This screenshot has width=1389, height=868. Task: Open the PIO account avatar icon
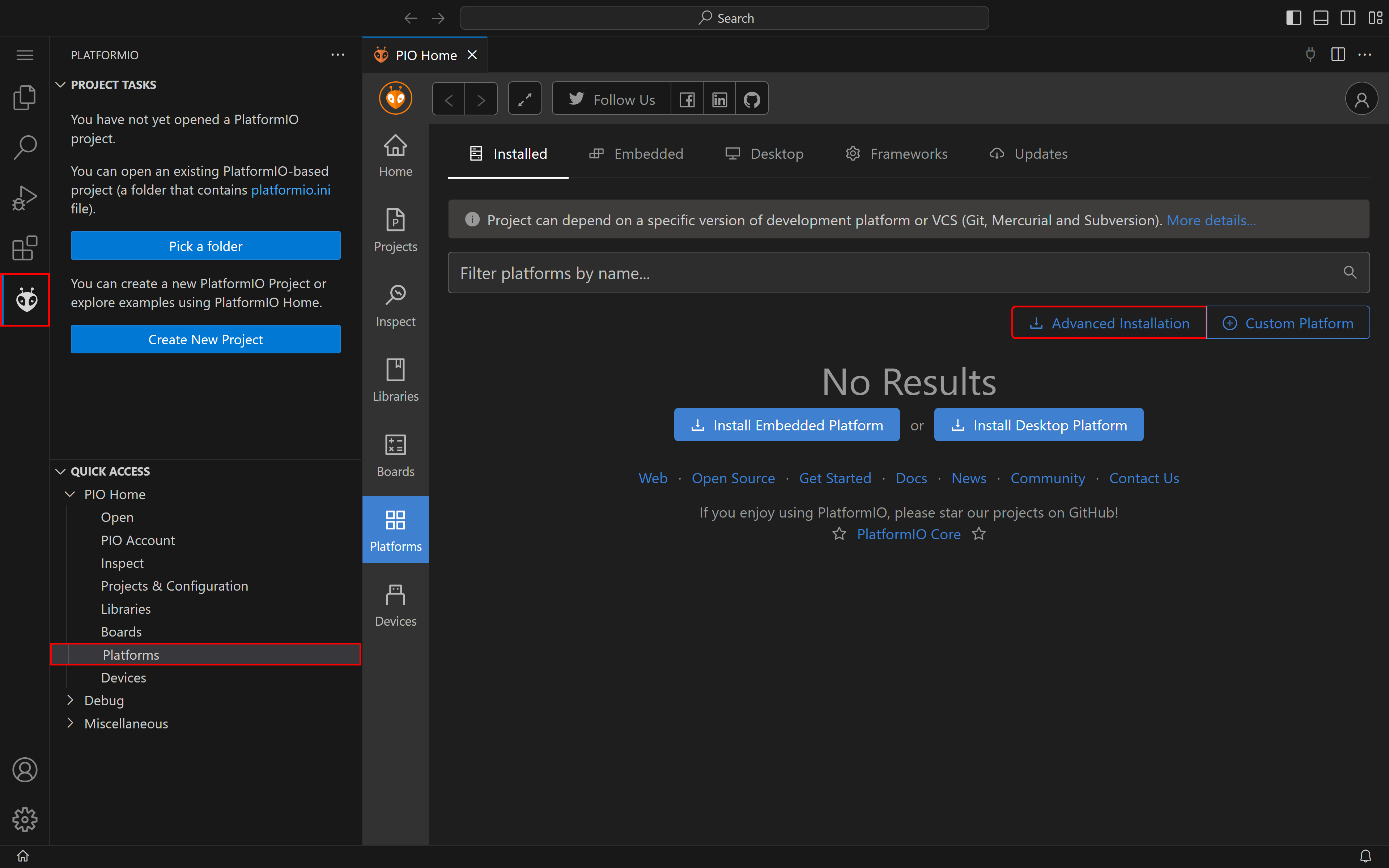(1361, 99)
